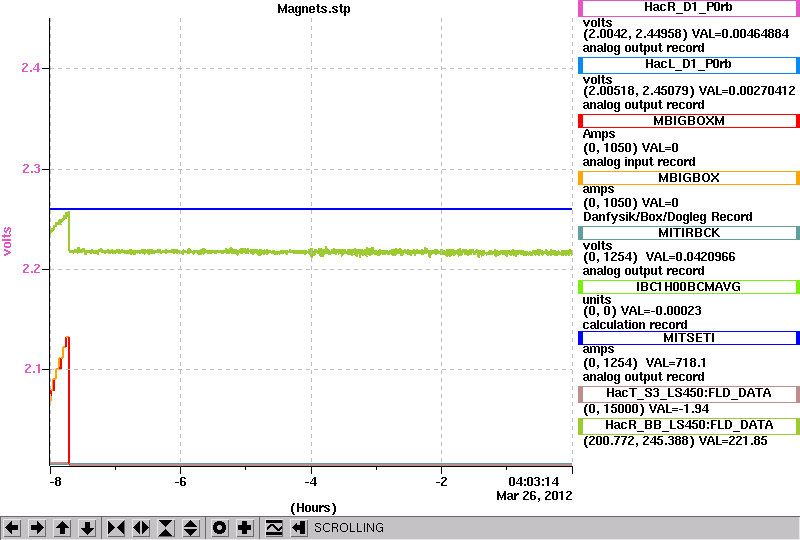The width and height of the screenshot is (800, 540).
Task: Select the MITIRBCK curve legend
Action: click(689, 233)
